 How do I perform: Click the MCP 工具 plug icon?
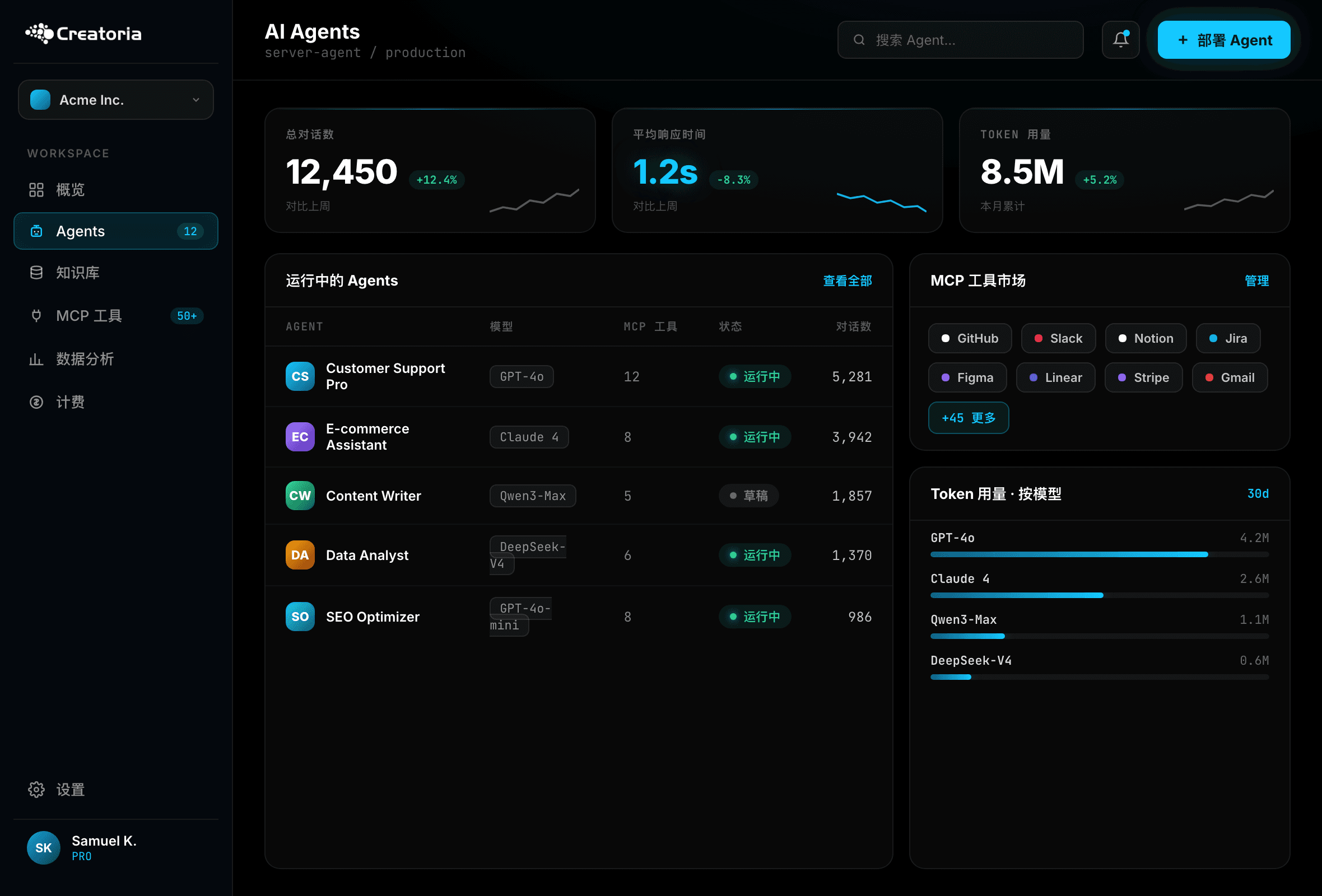pyautogui.click(x=36, y=316)
